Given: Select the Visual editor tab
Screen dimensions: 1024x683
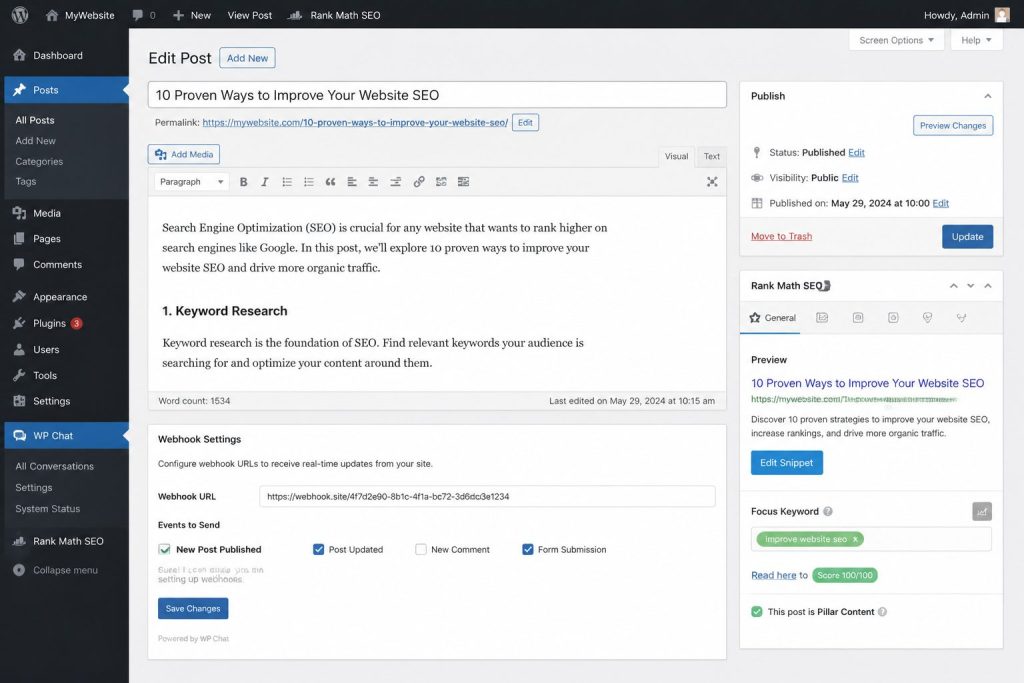Looking at the screenshot, I should [676, 157].
